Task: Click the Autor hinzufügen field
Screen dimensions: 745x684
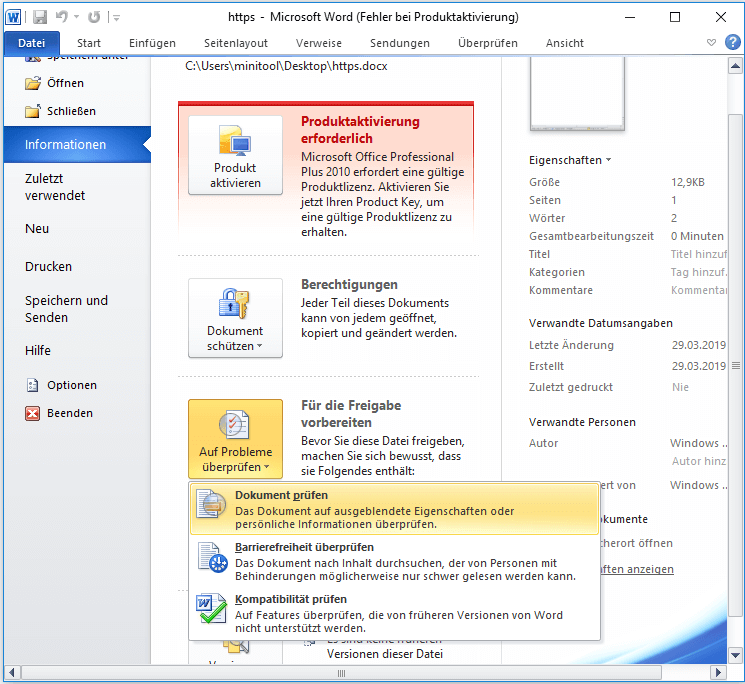Action: (699, 461)
